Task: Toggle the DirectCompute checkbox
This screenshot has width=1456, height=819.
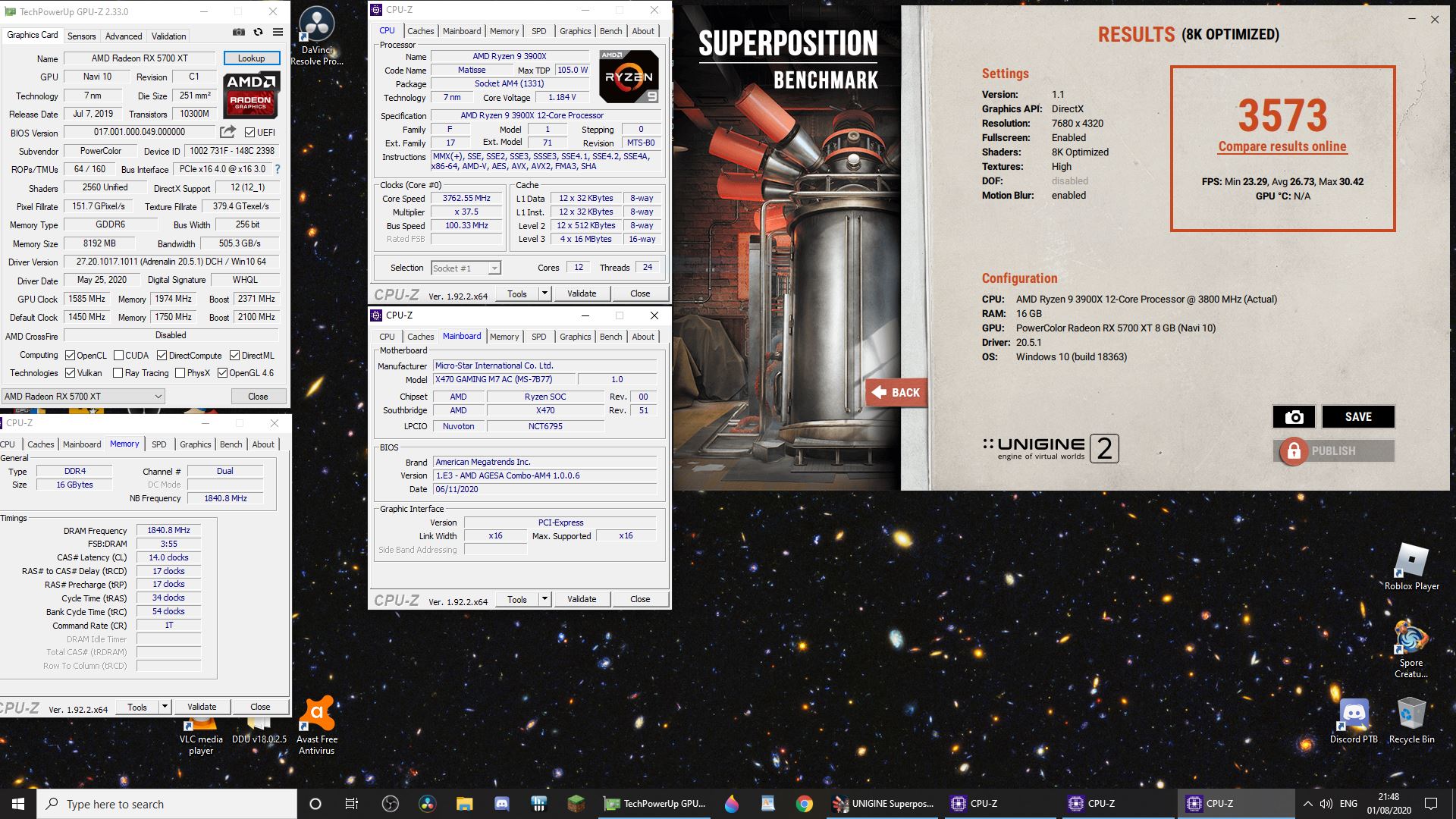Action: click(162, 356)
